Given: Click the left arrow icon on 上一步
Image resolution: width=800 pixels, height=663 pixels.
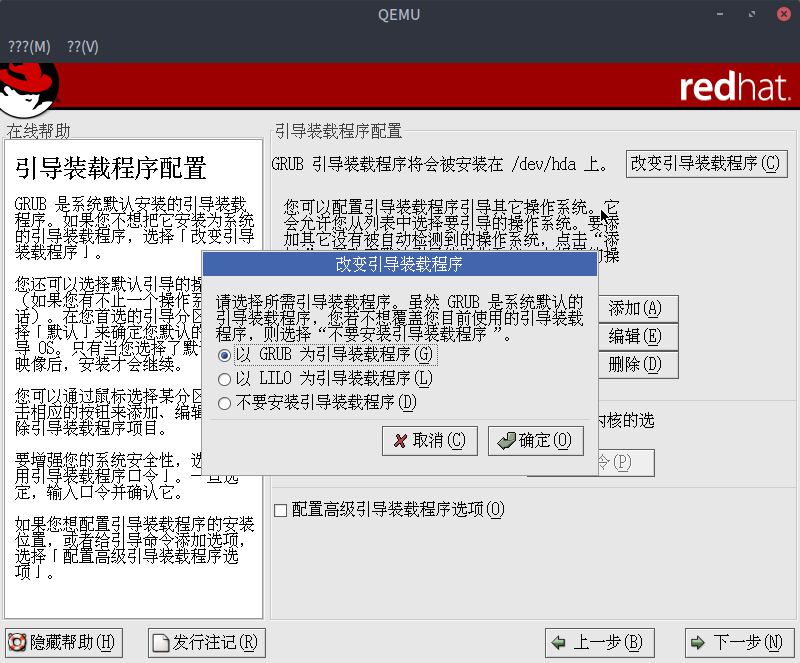Looking at the screenshot, I should 559,643.
